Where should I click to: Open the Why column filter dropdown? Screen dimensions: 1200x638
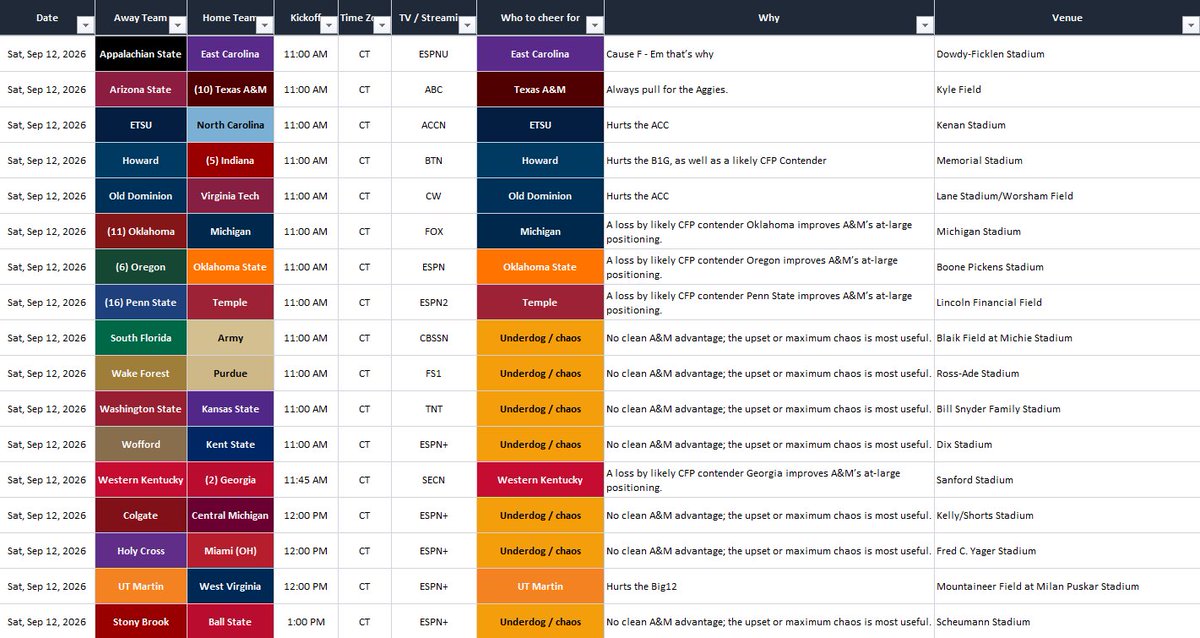pyautogui.click(x=924, y=26)
